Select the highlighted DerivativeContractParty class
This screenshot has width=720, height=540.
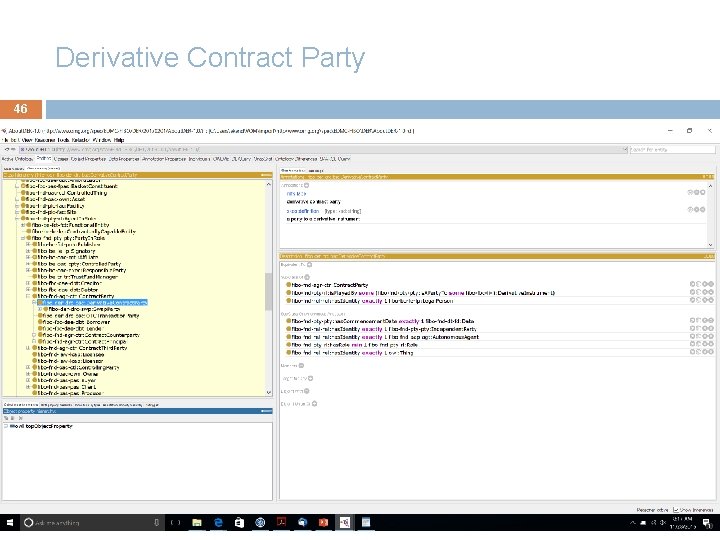click(92, 303)
